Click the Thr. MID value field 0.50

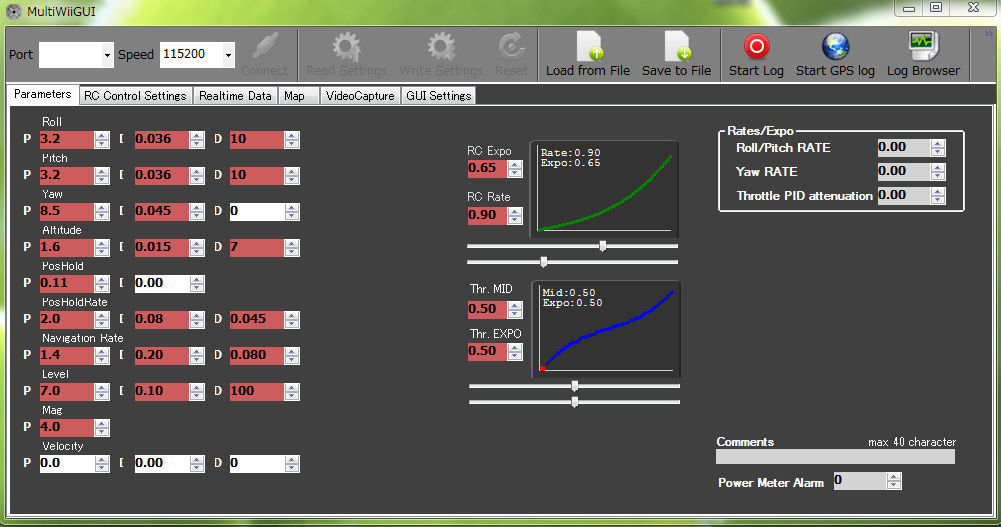coord(487,309)
